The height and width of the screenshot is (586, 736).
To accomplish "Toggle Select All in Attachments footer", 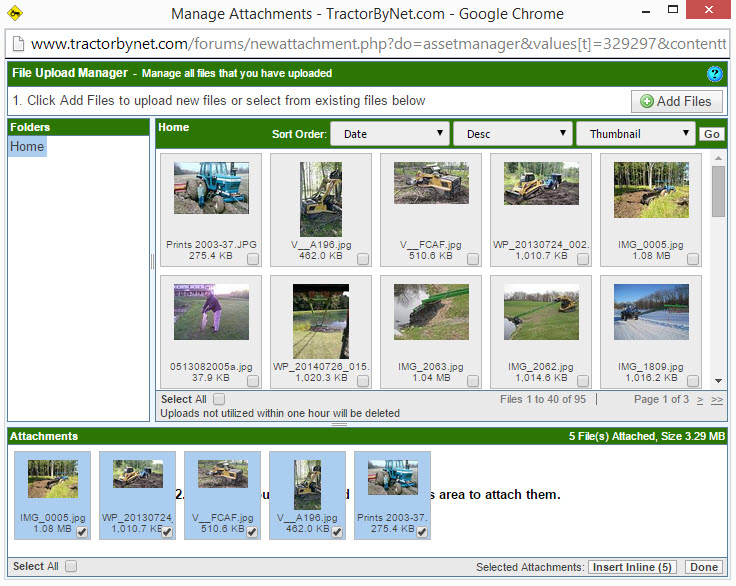I will point(71,566).
